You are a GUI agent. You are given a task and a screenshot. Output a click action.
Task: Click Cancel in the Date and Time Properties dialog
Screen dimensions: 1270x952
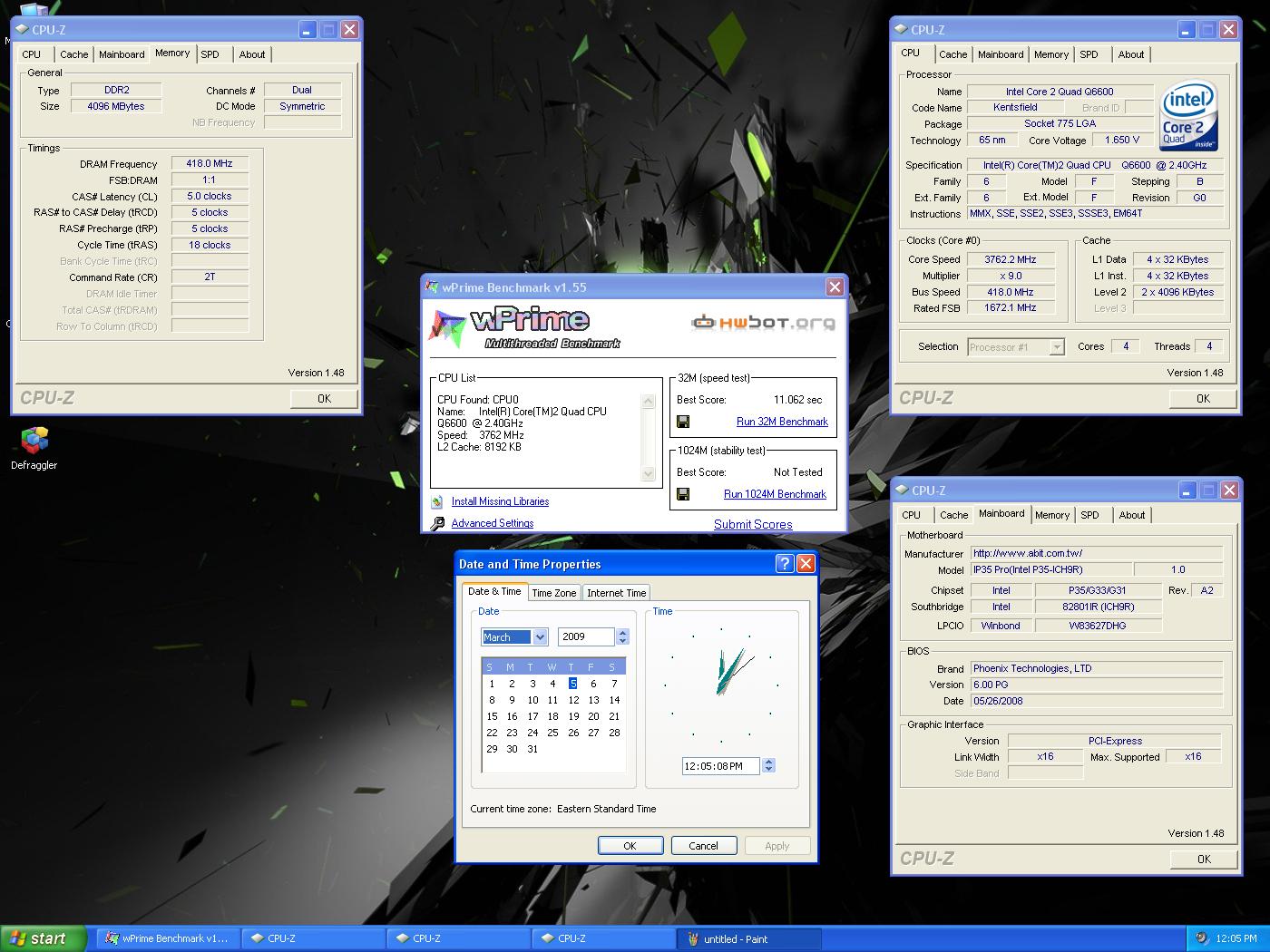pos(703,846)
